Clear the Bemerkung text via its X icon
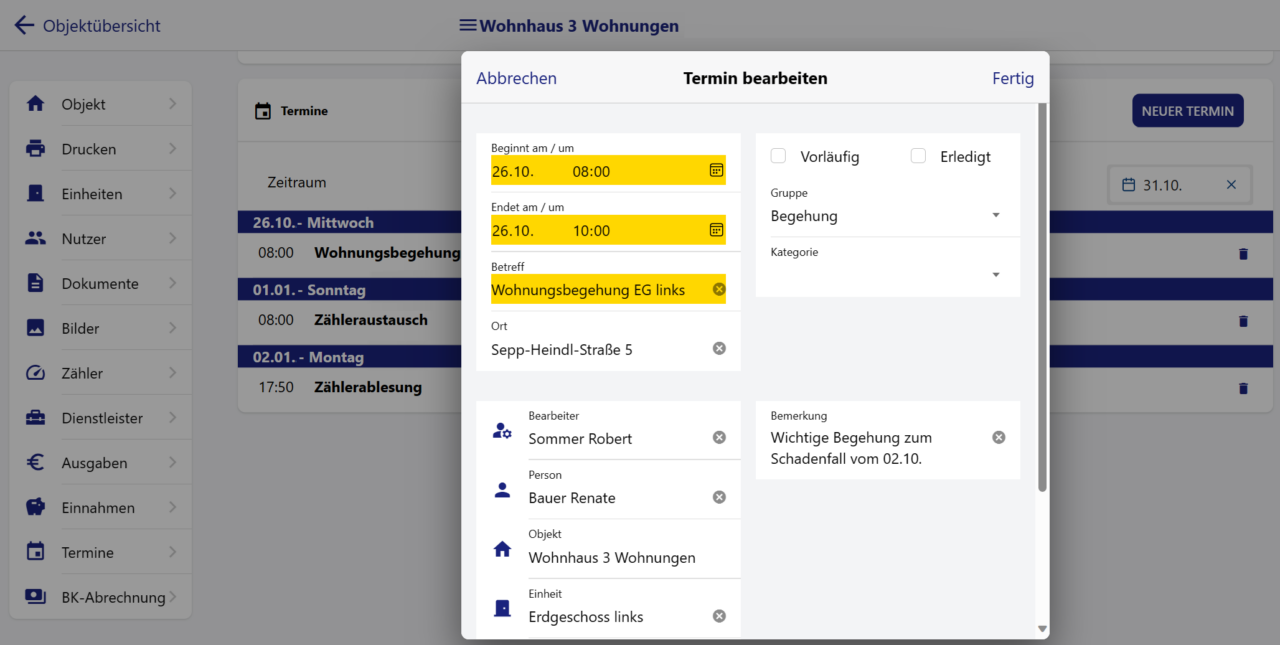 [997, 436]
